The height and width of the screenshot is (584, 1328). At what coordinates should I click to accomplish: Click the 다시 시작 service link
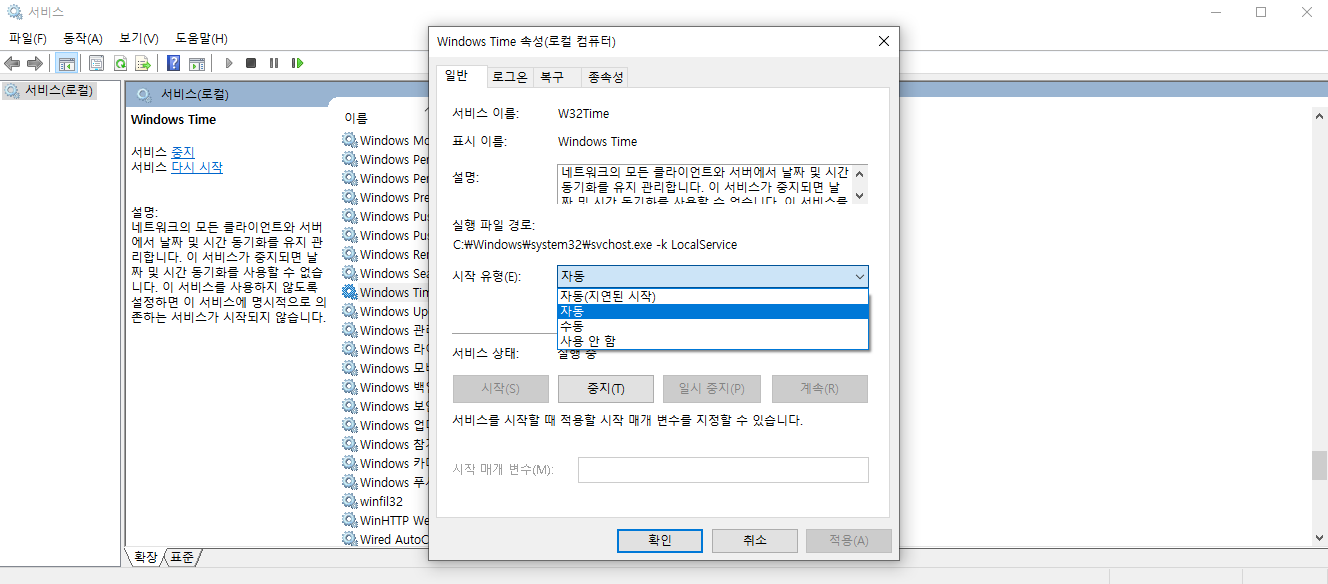pyautogui.click(x=197, y=167)
